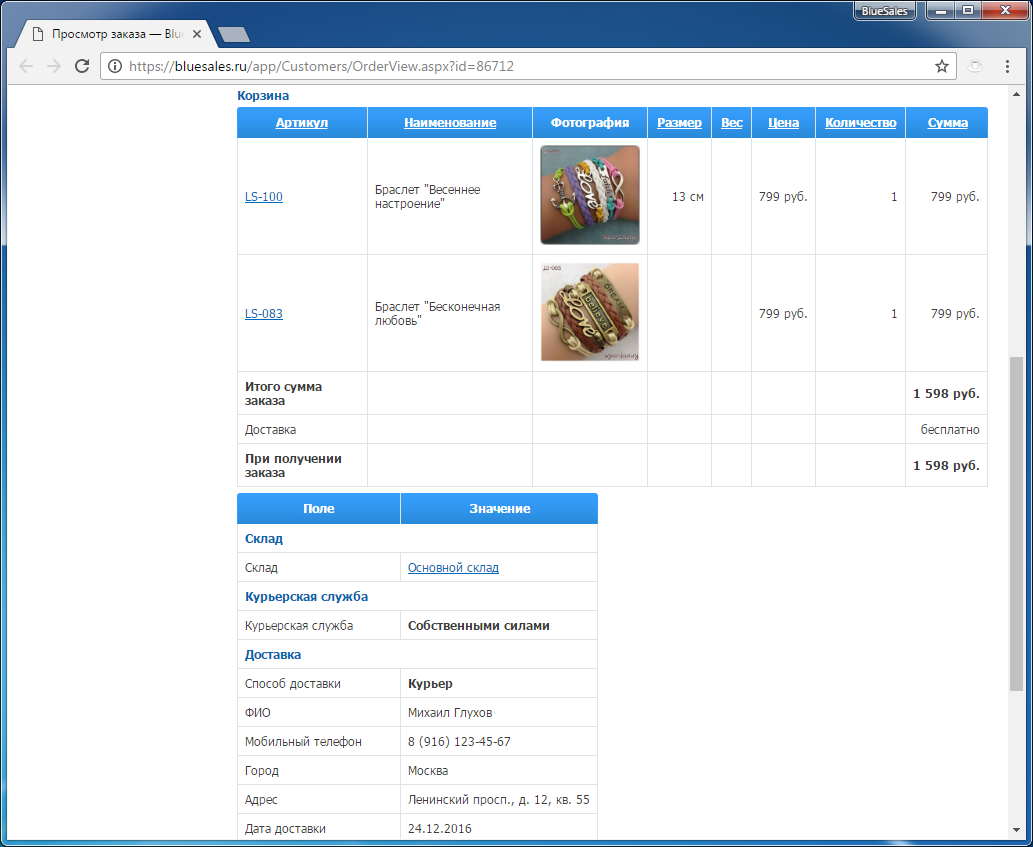Screen dimensions: 1033x847
Task: Close the Просмотр заказа tab
Action: (197, 34)
